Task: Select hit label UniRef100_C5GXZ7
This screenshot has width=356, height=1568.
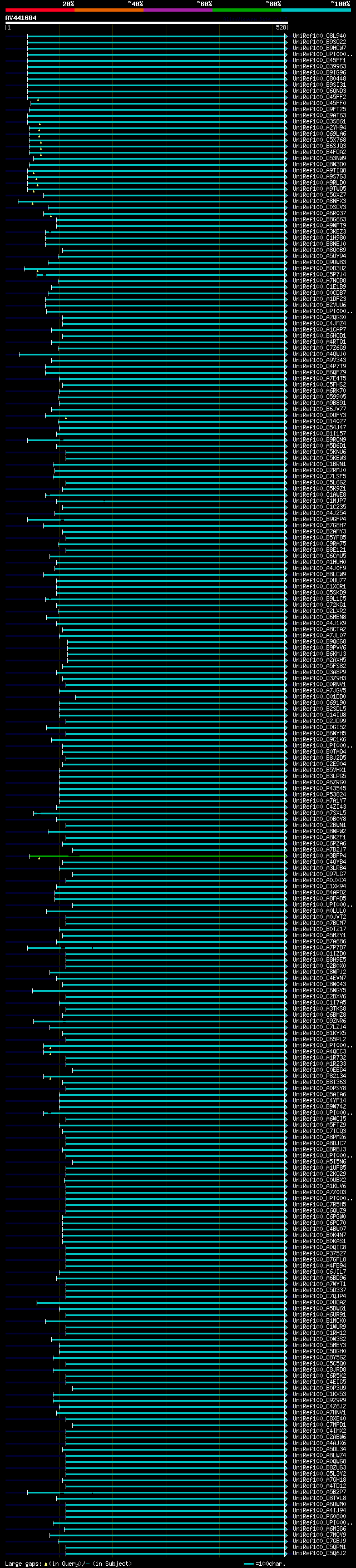Action: 319,195
